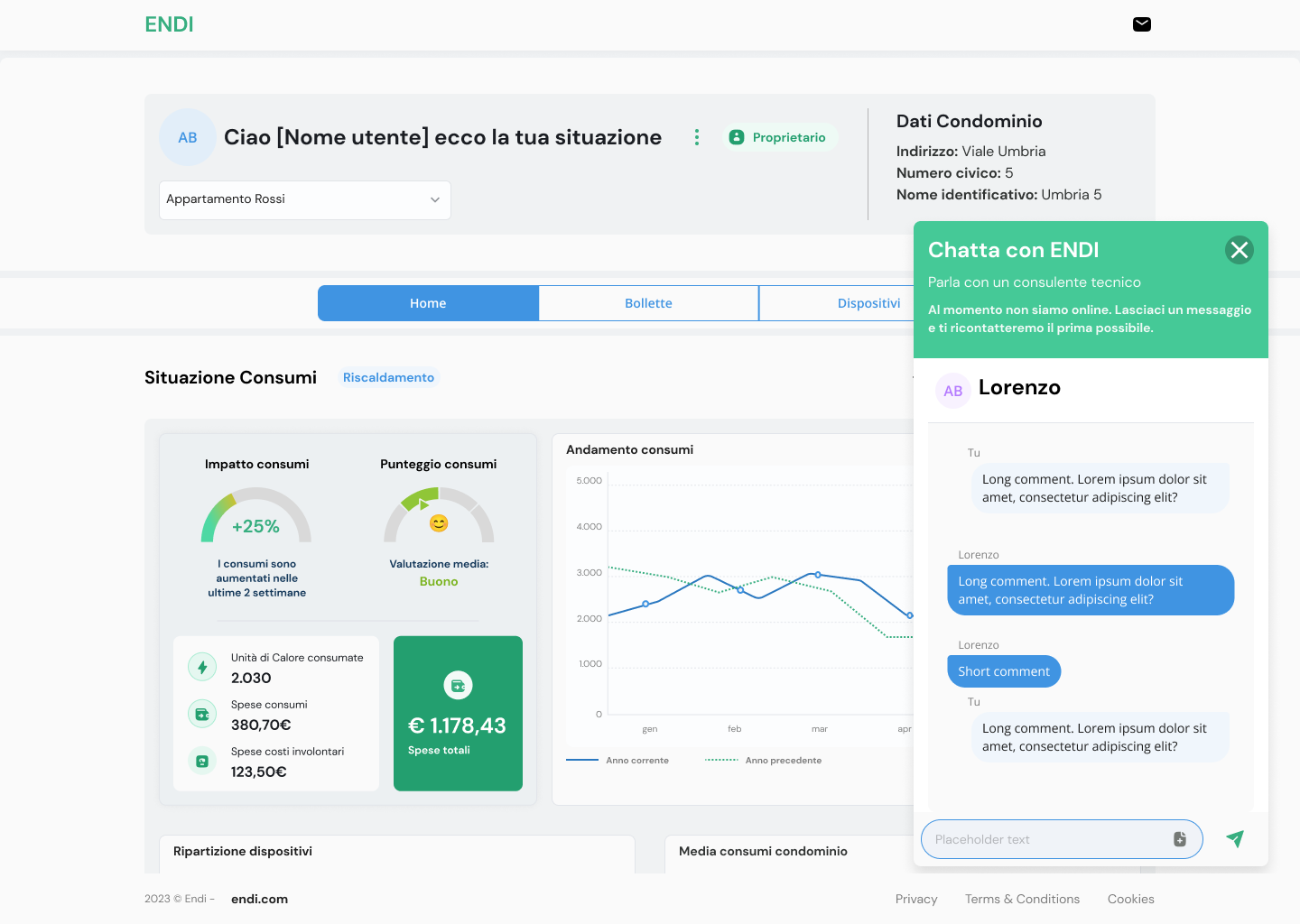Screen dimensions: 1300x924
Task: Send chat message with paper plane icon
Action: coord(1235,839)
